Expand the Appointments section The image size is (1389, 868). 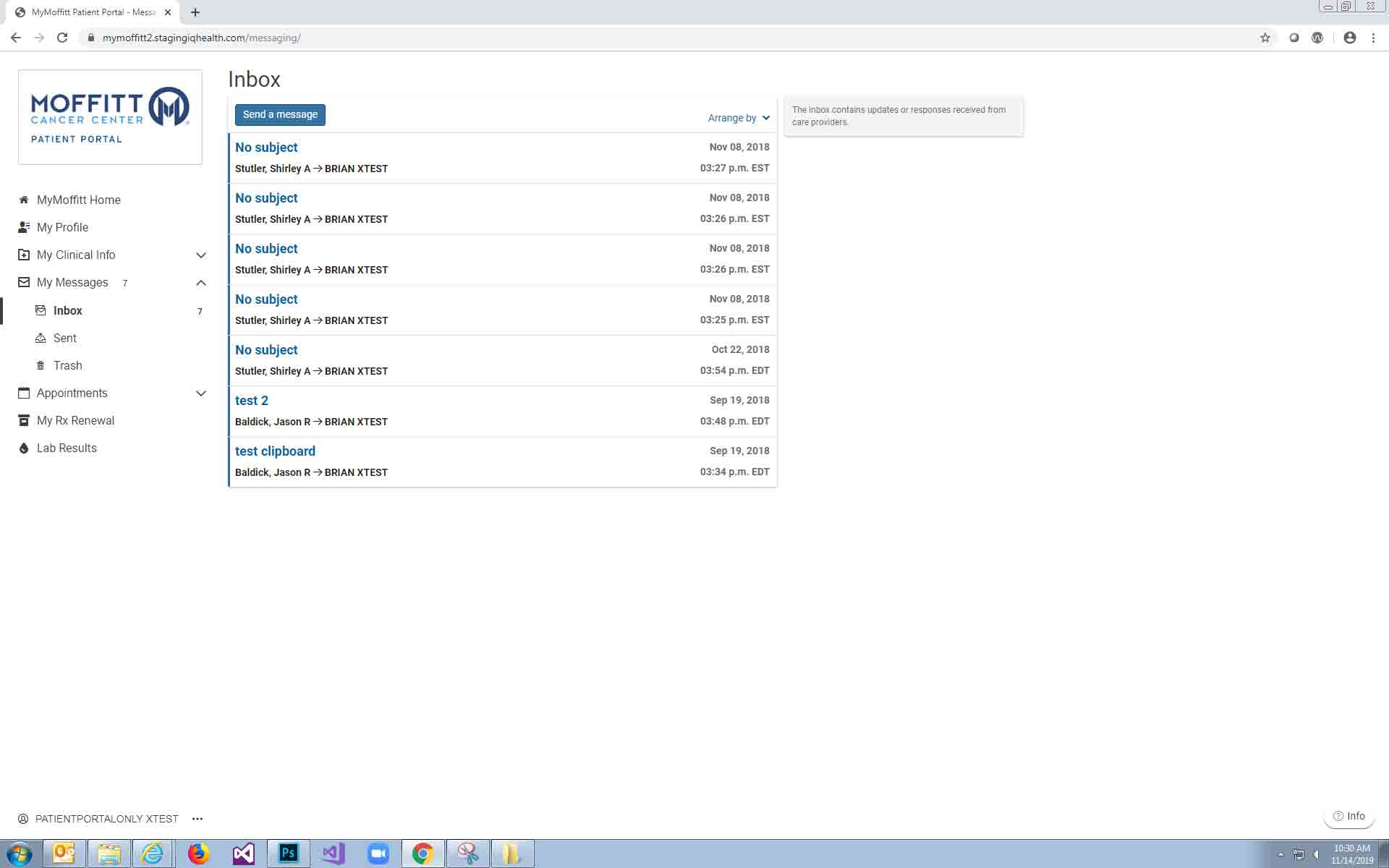pos(201,393)
